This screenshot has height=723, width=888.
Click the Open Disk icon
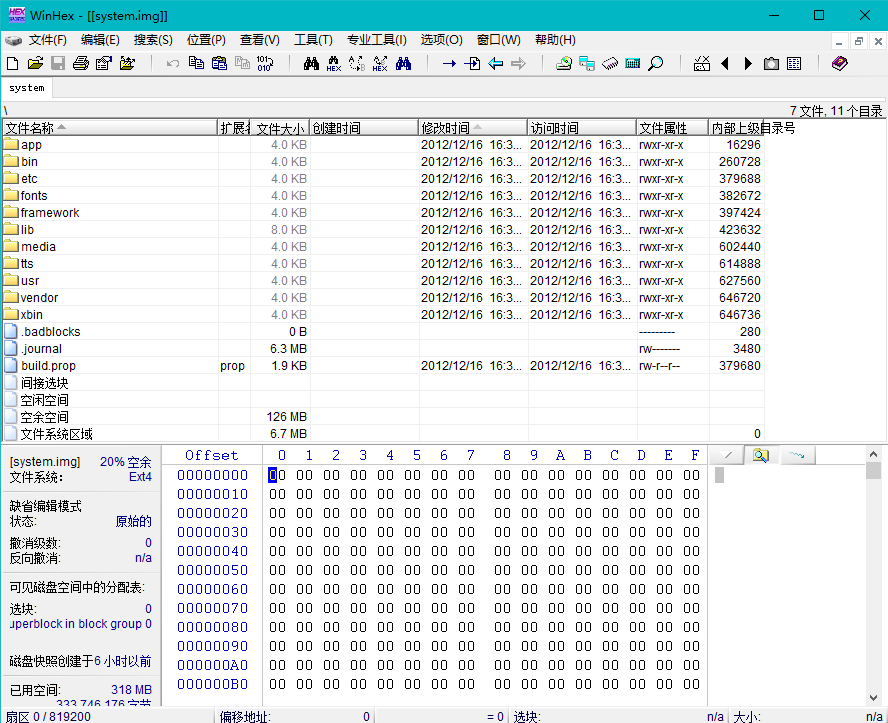[563, 63]
